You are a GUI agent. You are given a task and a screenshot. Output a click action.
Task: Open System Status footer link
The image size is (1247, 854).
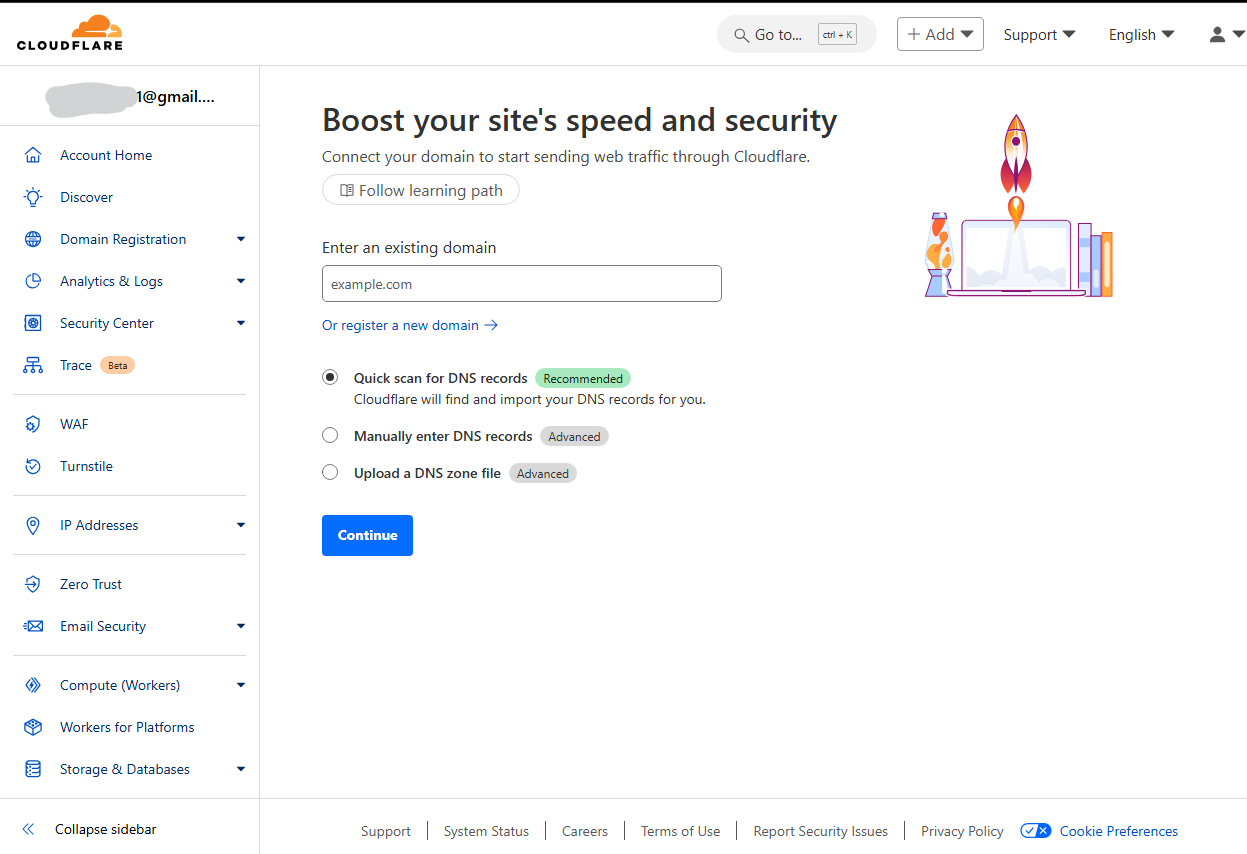[x=486, y=831]
